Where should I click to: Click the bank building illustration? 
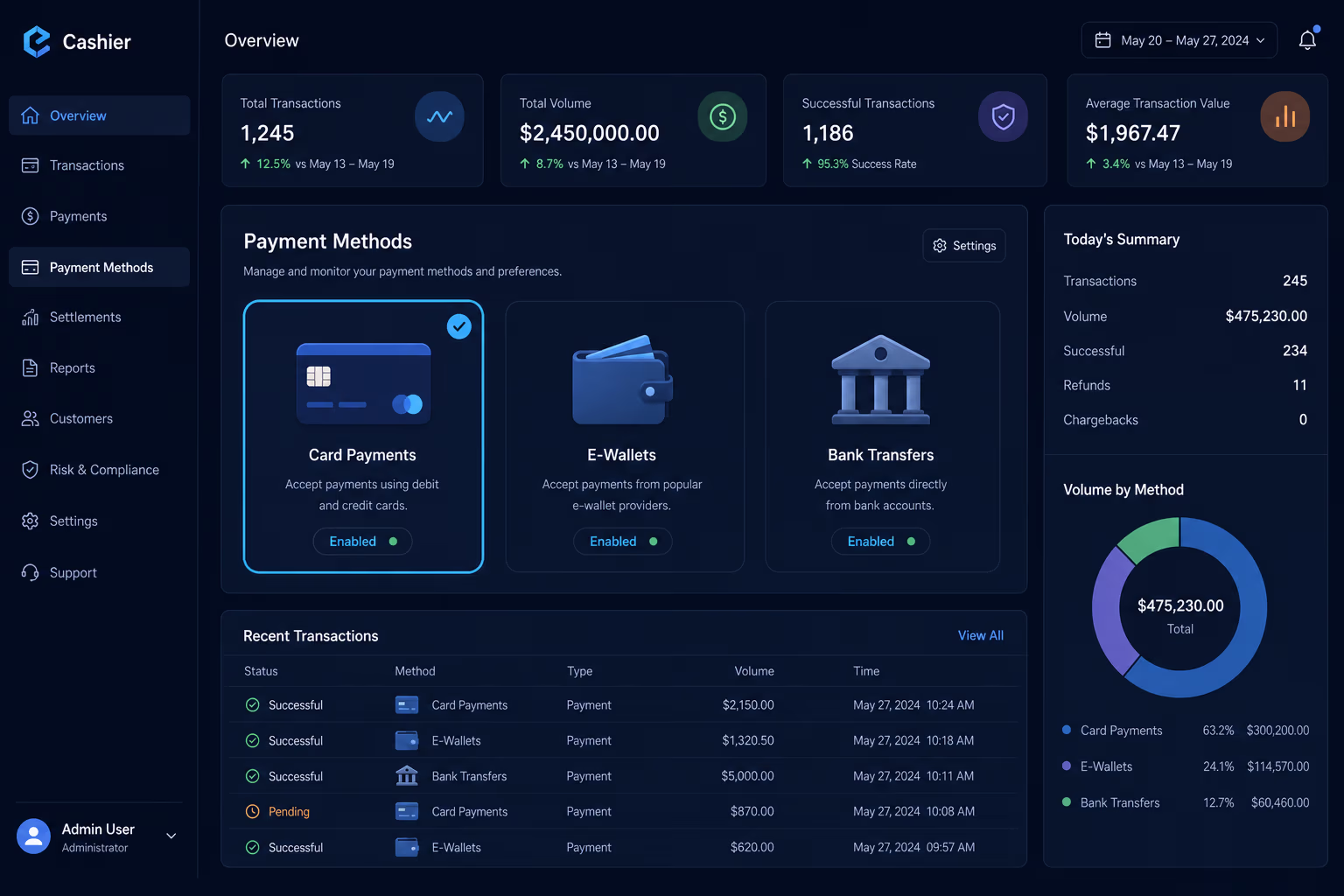click(880, 380)
